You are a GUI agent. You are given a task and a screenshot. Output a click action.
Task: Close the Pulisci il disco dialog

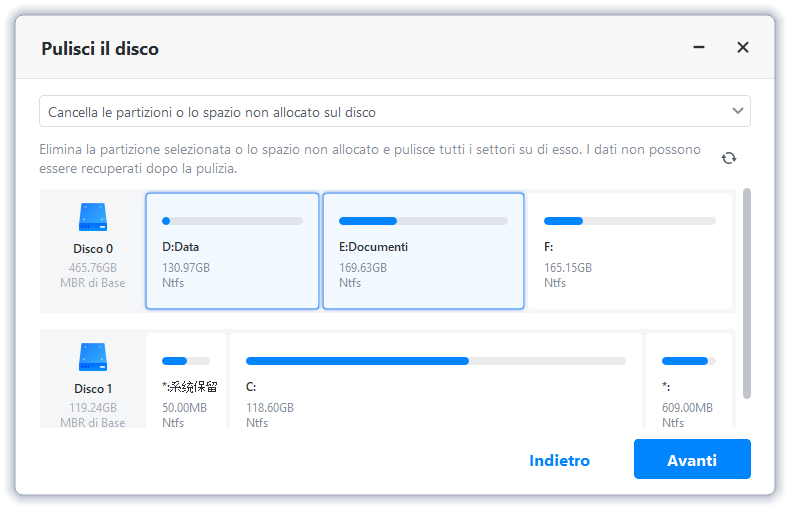click(x=742, y=47)
